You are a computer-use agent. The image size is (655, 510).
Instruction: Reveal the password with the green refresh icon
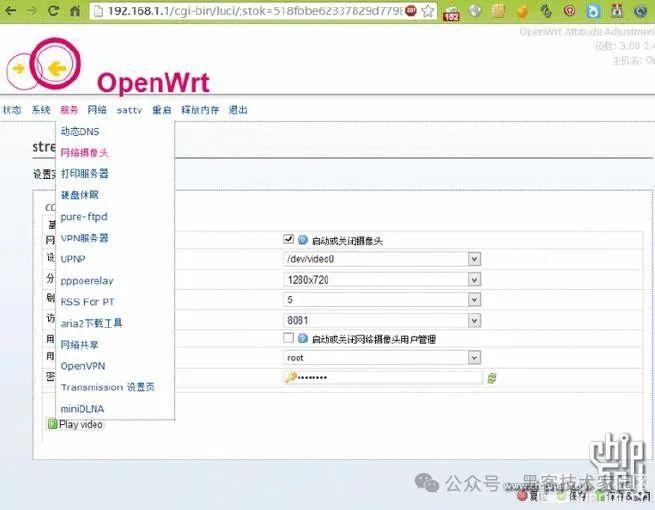492,378
